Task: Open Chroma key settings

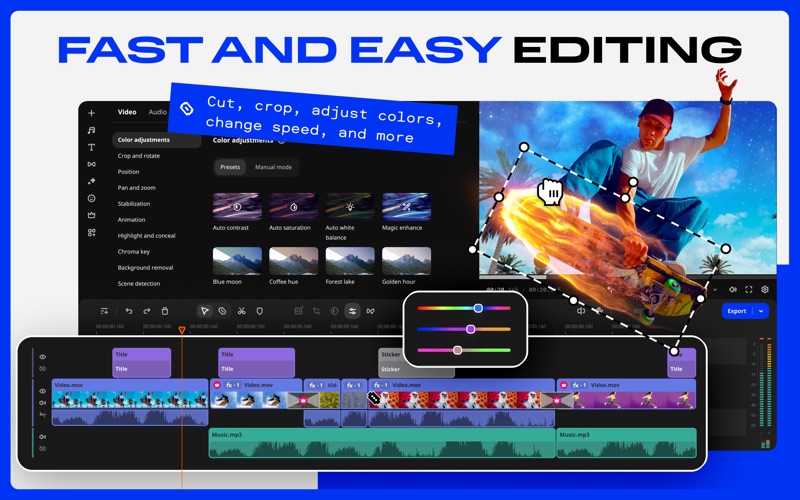Action: 134,252
